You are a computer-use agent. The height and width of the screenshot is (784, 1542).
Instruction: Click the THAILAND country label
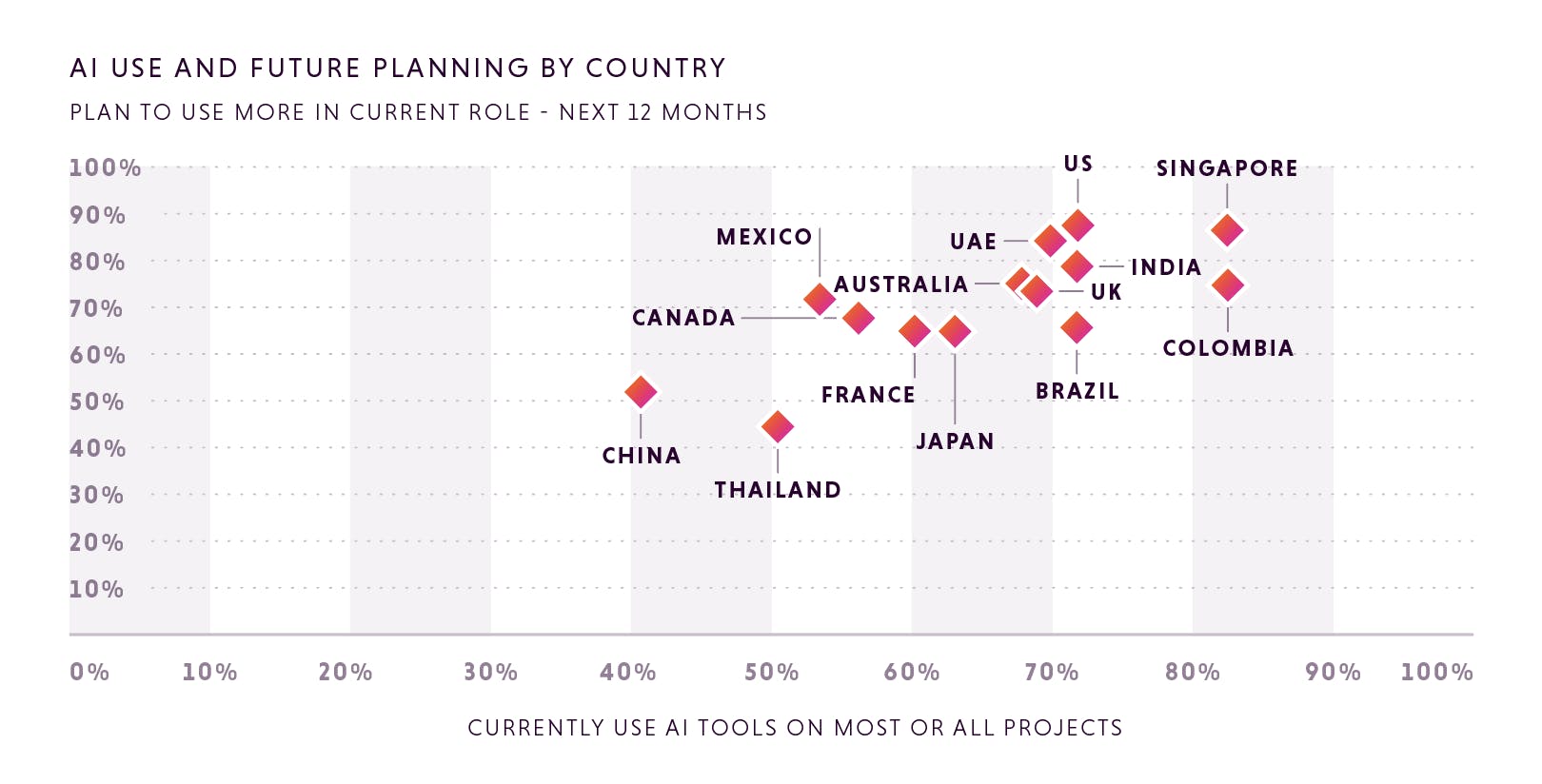point(778,490)
